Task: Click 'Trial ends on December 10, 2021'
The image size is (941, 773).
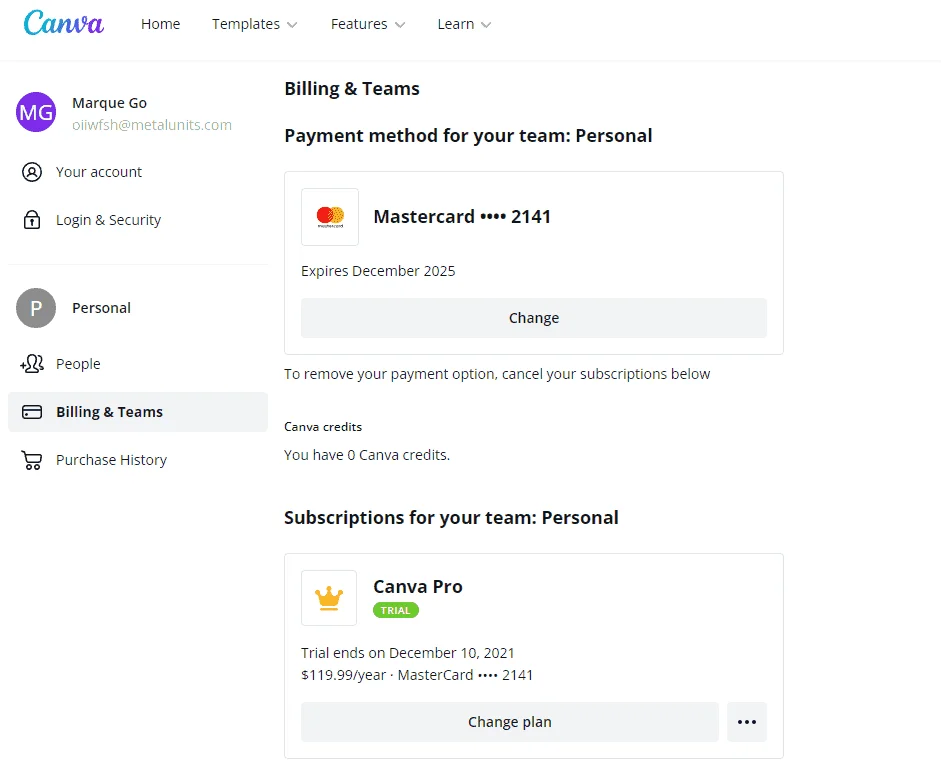Action: coord(407,653)
